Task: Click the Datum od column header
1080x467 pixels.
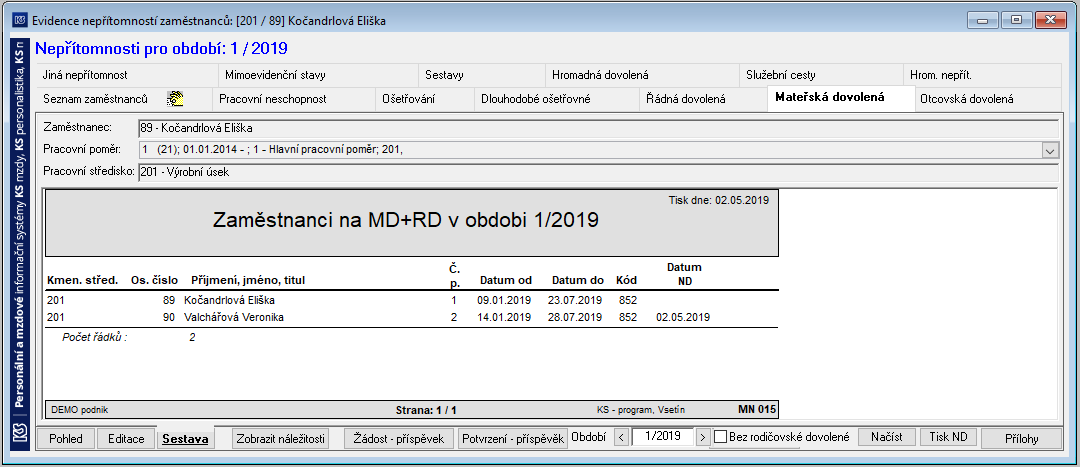Action: coord(506,280)
